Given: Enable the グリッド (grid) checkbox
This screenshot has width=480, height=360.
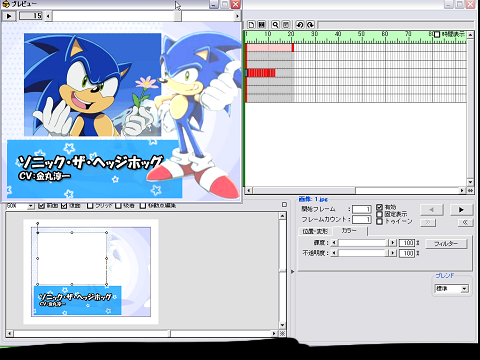Looking at the screenshot, I should 90,206.
